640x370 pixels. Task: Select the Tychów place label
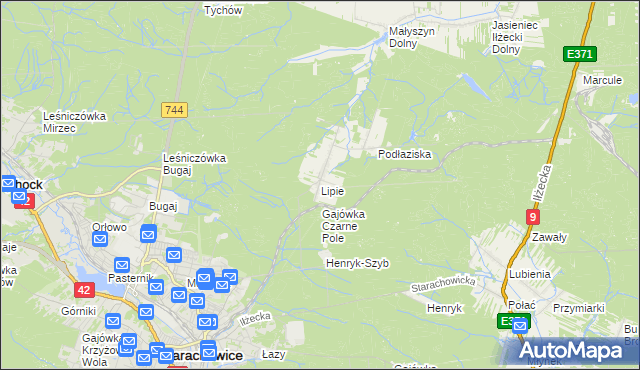(223, 10)
